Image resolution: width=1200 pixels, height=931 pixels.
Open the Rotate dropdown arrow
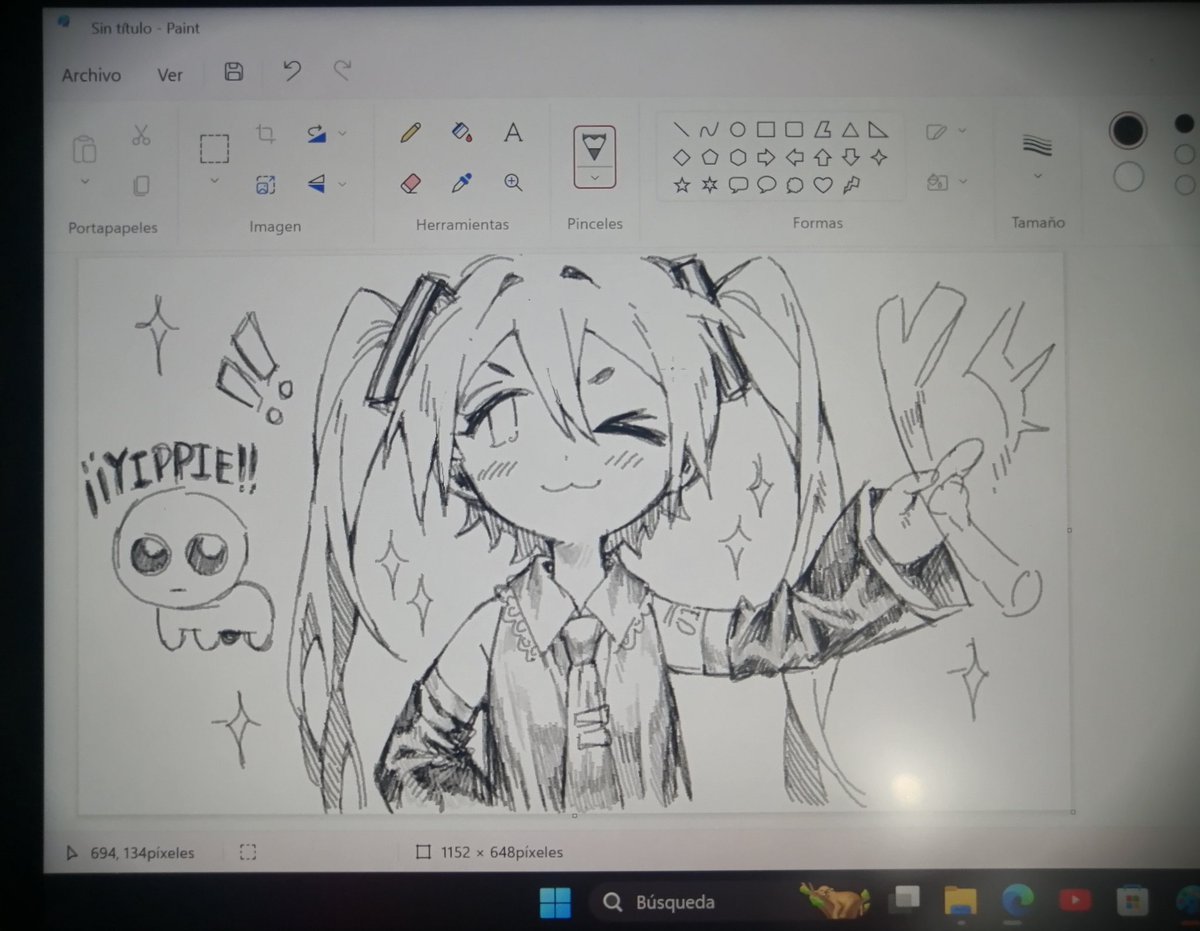pos(342,133)
